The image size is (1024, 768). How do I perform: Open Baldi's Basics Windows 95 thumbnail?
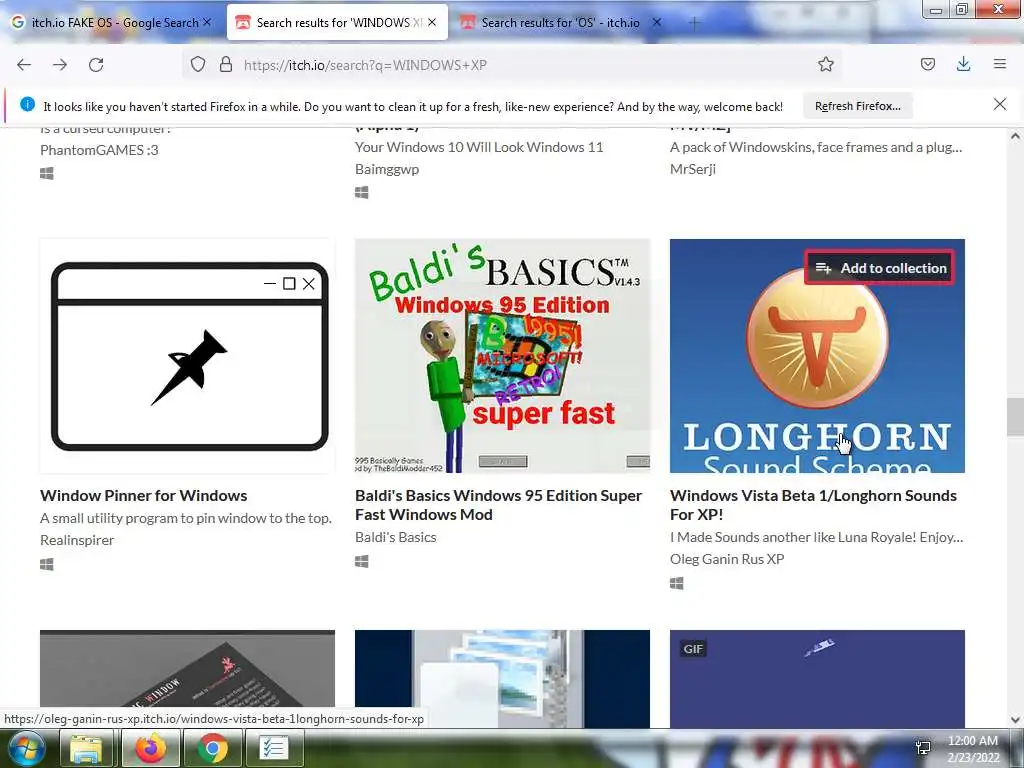point(502,356)
